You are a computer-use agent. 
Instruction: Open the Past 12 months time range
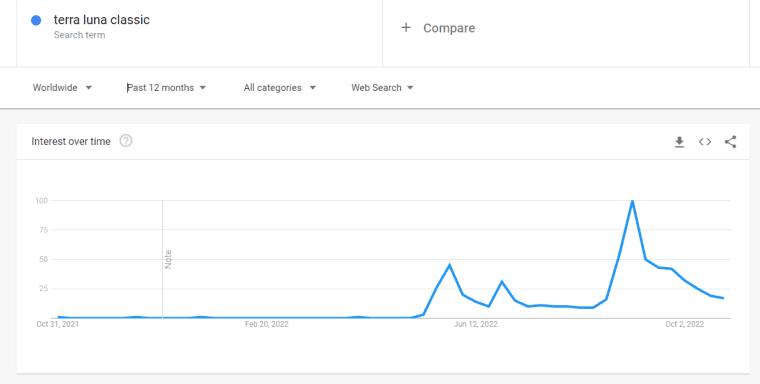(166, 88)
